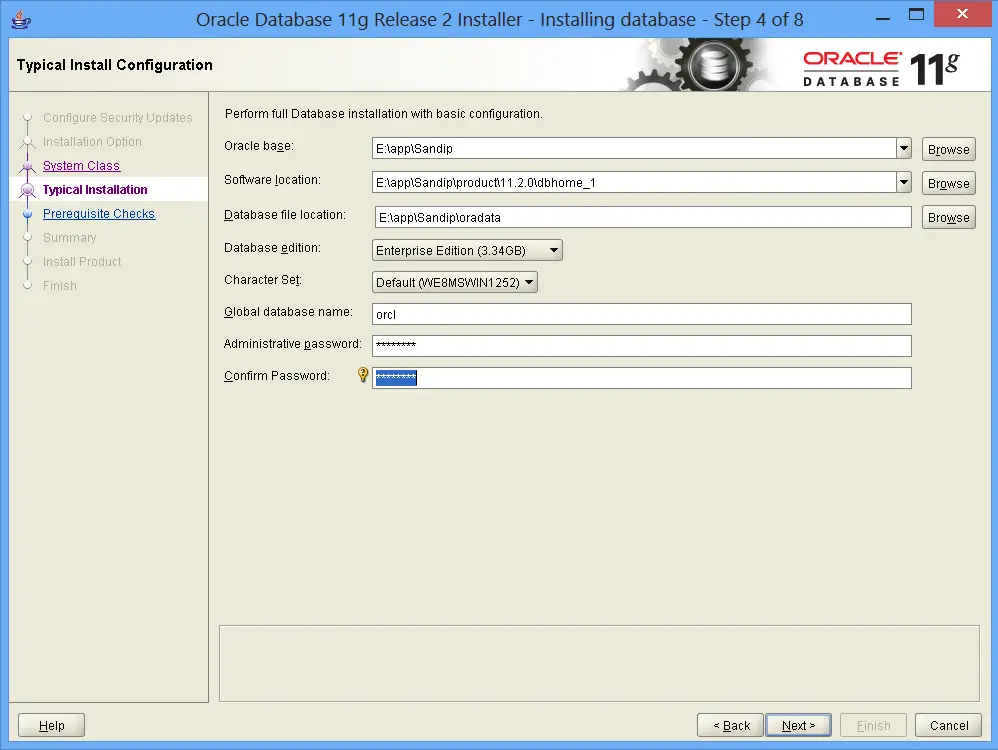Click the empty message area box
This screenshot has height=750, width=998.
599,663
